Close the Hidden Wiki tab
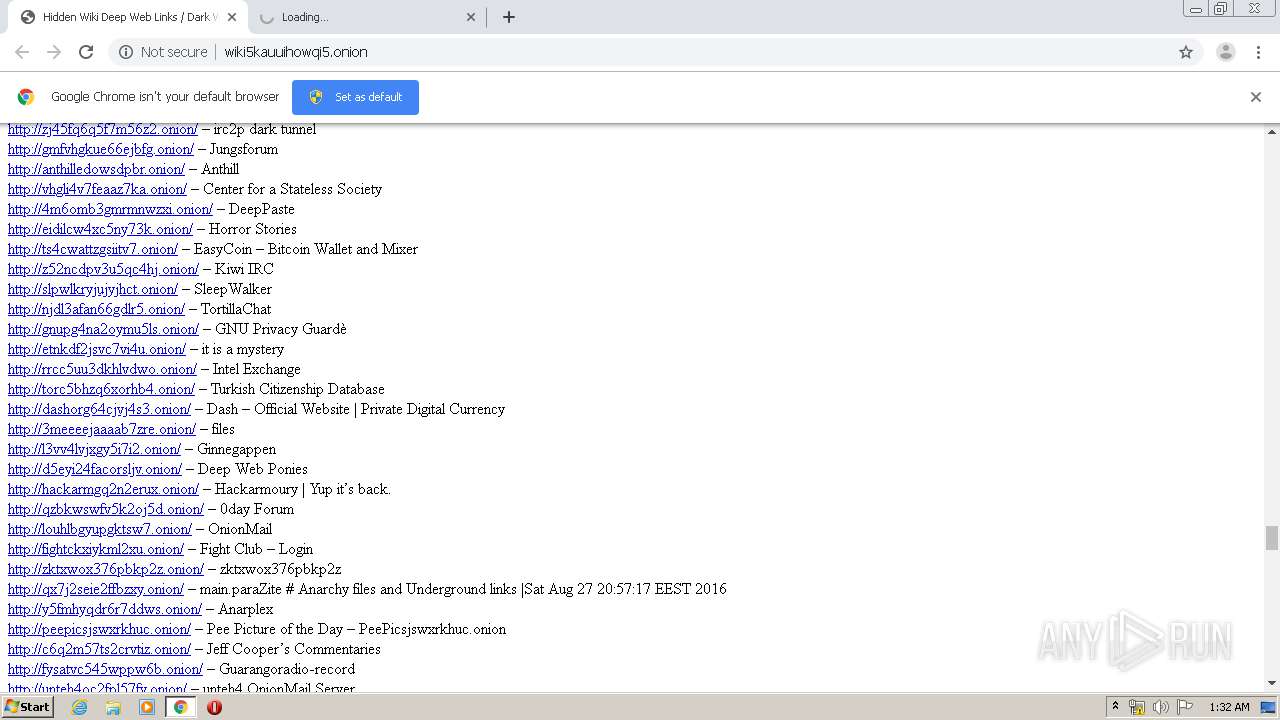 (232, 17)
